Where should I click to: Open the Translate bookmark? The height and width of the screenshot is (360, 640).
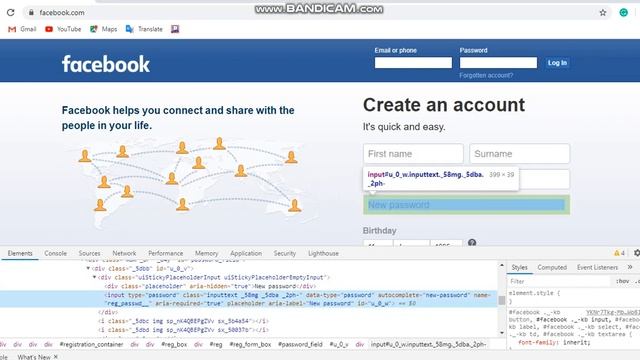coord(144,29)
